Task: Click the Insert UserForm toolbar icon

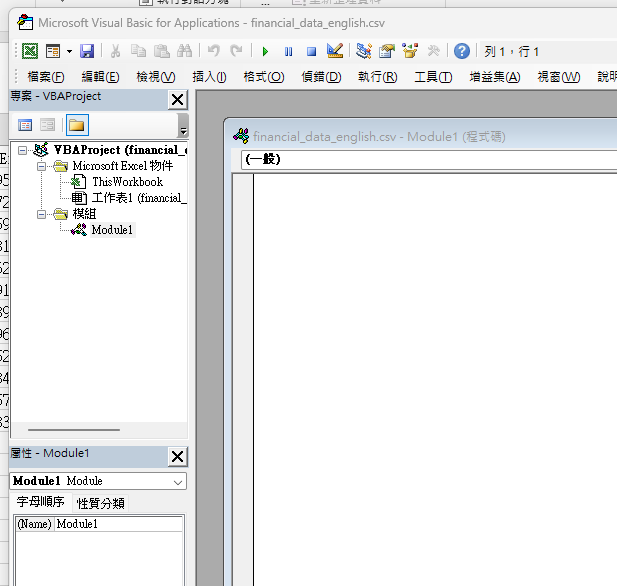Action: pos(53,51)
